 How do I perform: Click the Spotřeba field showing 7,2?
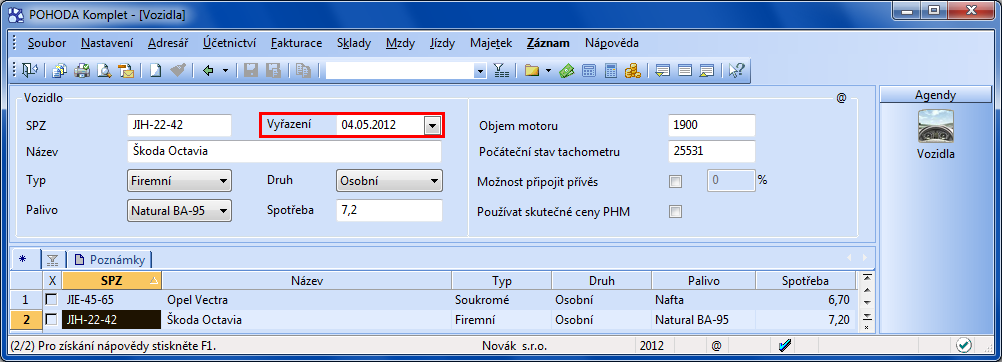coord(389,210)
